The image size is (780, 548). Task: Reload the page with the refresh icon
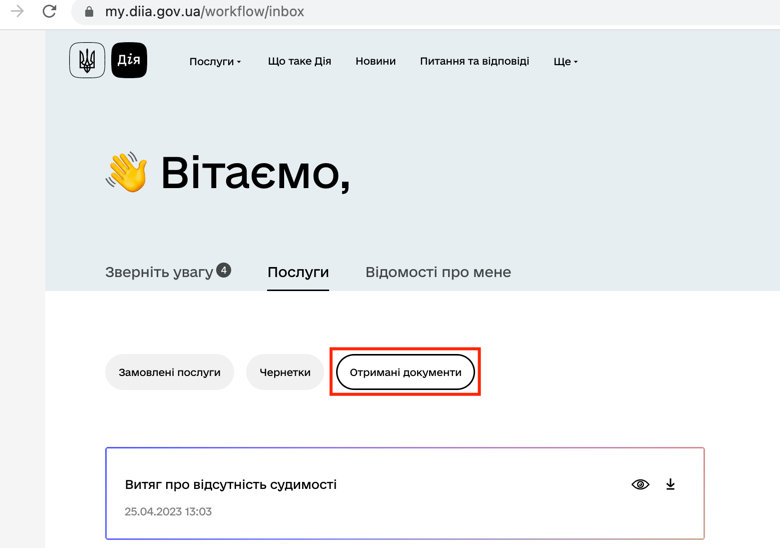[49, 11]
